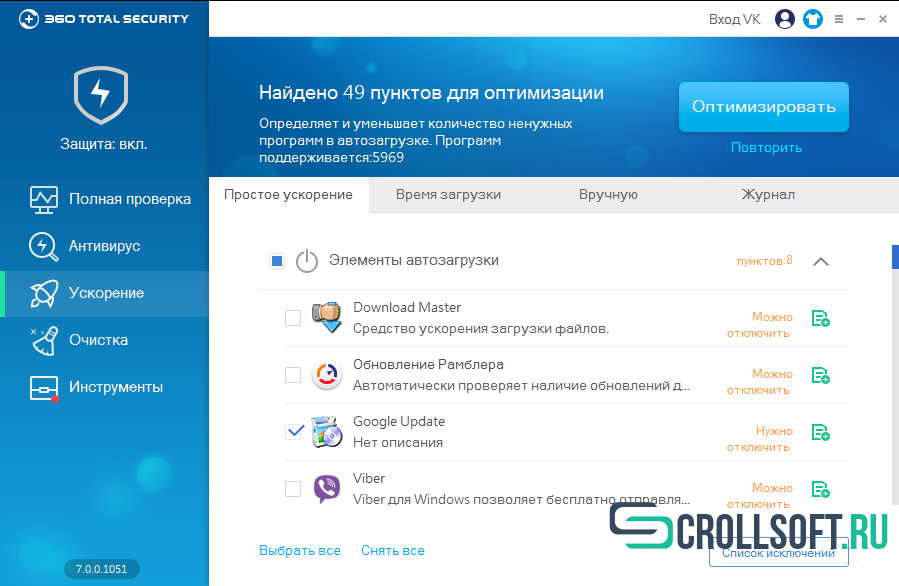
Task: Check the Обновление Рамблера checkbox
Action: pos(293,375)
